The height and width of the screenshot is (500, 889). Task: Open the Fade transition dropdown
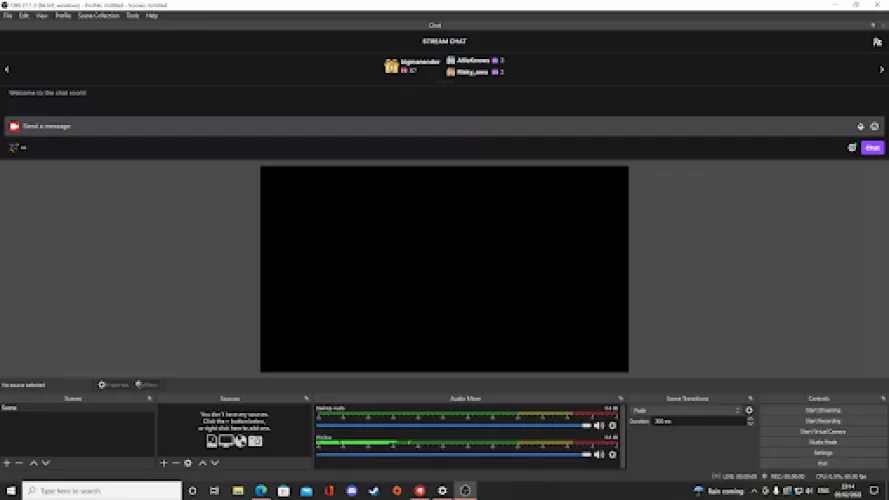pyautogui.click(x=687, y=410)
